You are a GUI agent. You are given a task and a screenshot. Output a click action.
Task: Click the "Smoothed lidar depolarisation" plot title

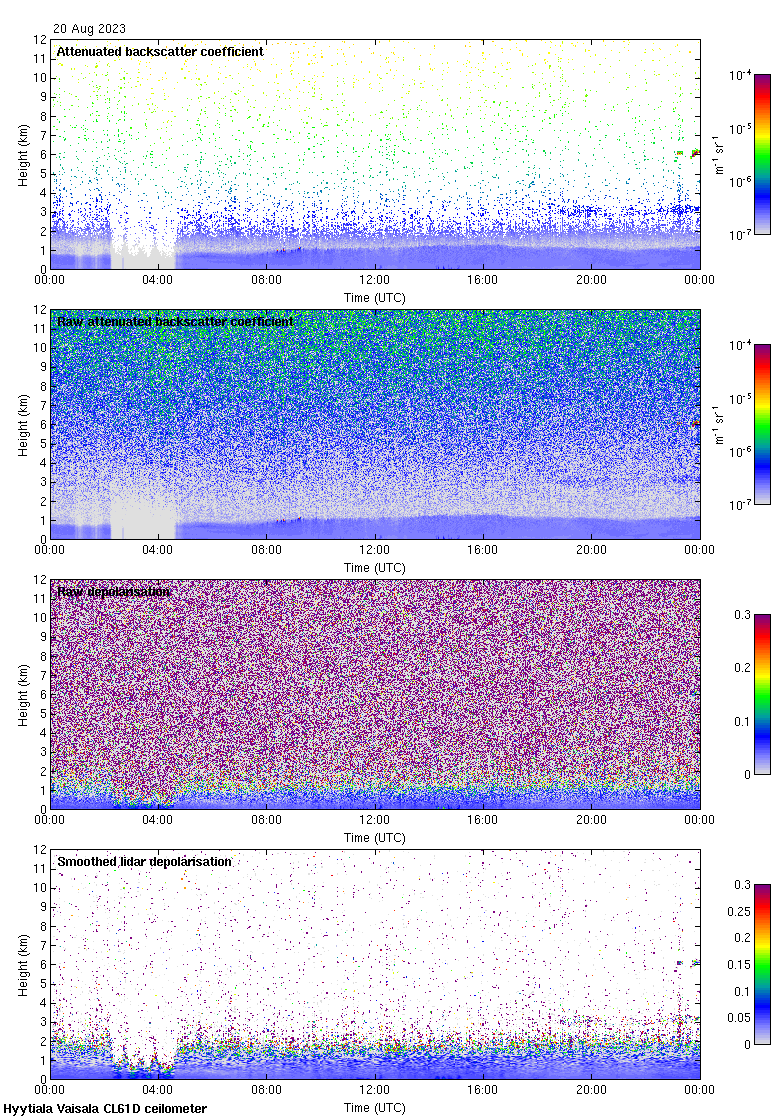coord(144,861)
